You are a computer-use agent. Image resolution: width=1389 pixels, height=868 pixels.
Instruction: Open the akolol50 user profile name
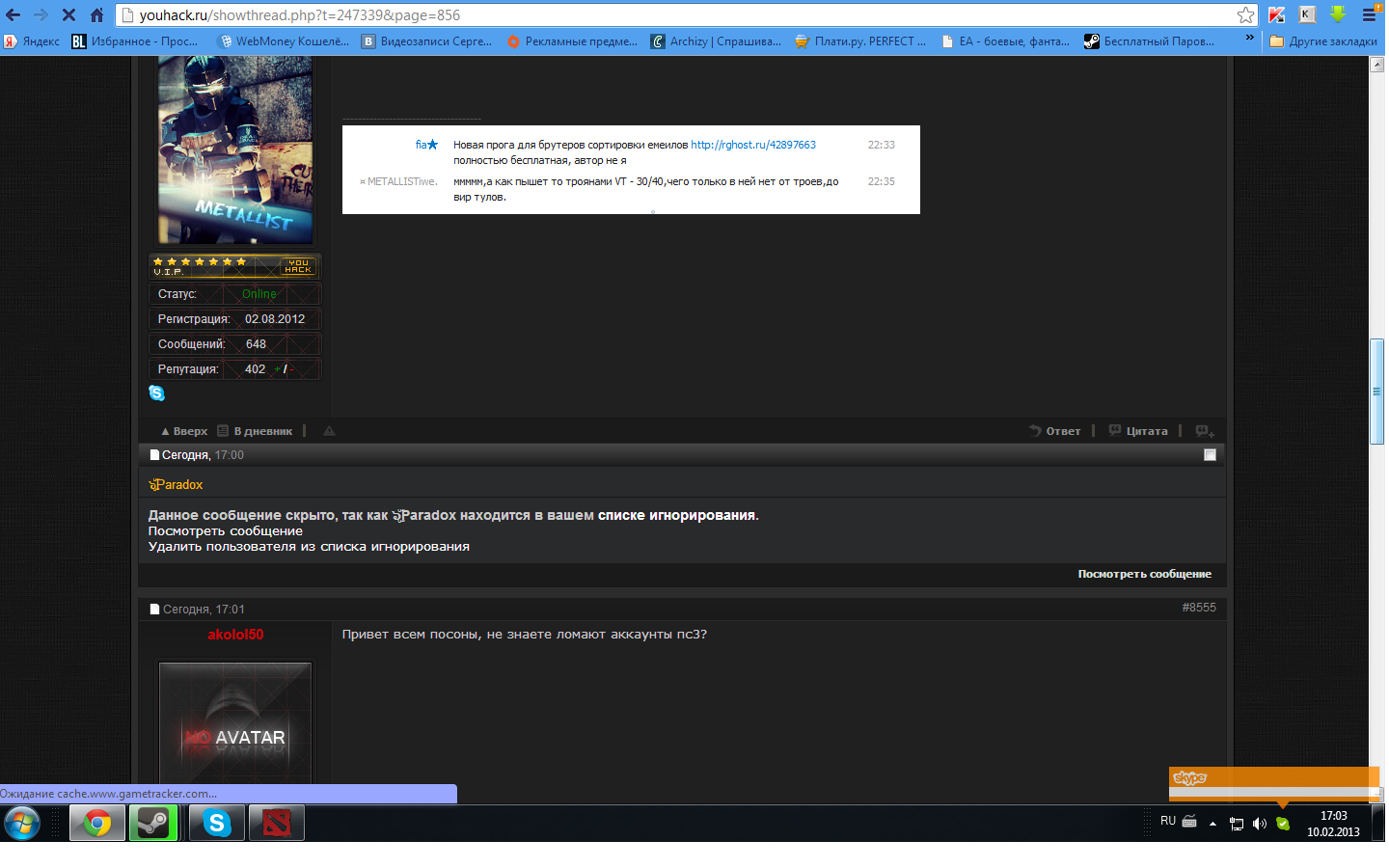pos(235,635)
